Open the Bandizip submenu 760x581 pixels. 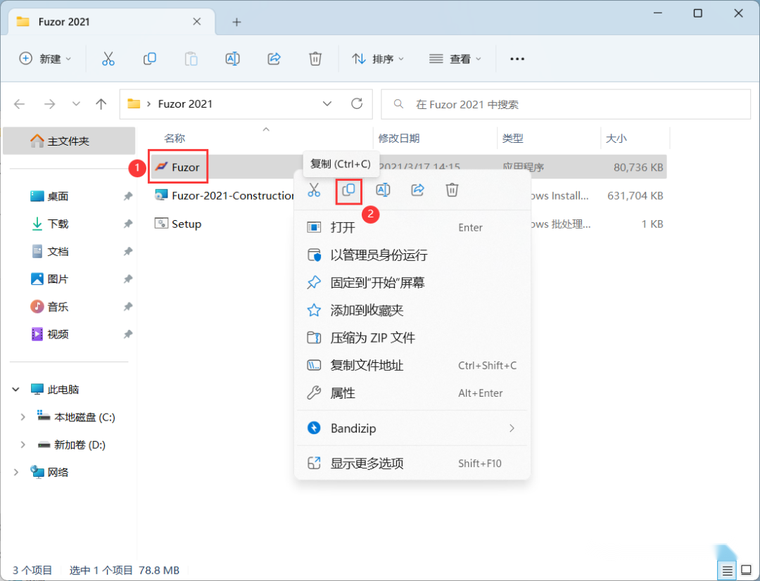412,428
